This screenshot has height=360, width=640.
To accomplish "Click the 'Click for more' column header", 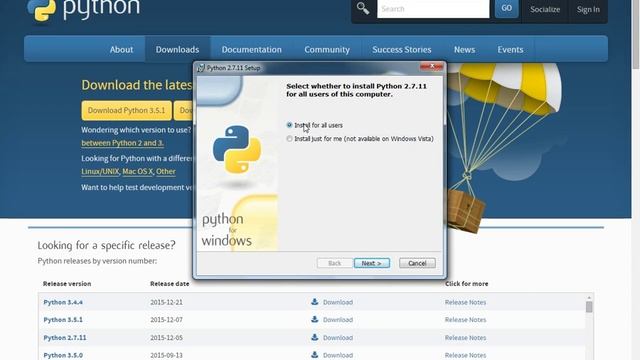I will pos(467,284).
